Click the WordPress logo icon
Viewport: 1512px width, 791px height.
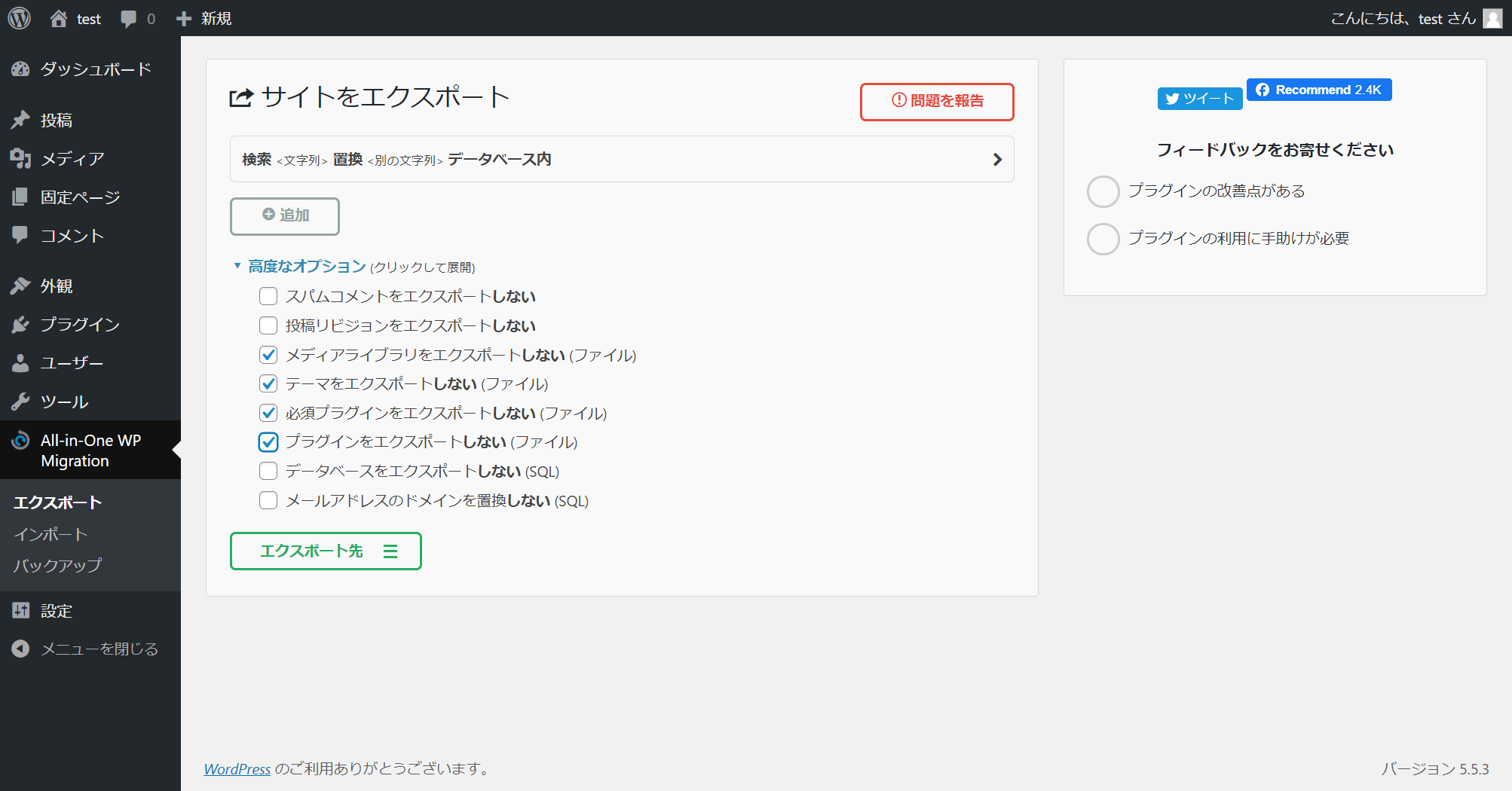(x=20, y=18)
